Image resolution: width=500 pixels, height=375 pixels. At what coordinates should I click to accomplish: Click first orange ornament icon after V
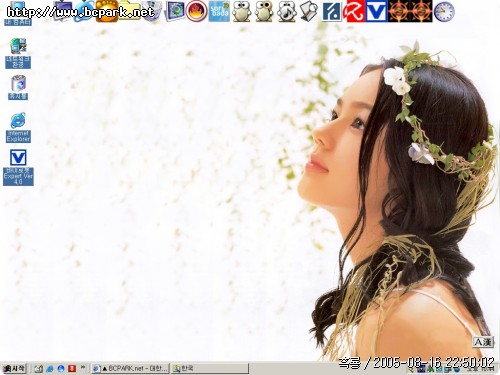click(399, 11)
